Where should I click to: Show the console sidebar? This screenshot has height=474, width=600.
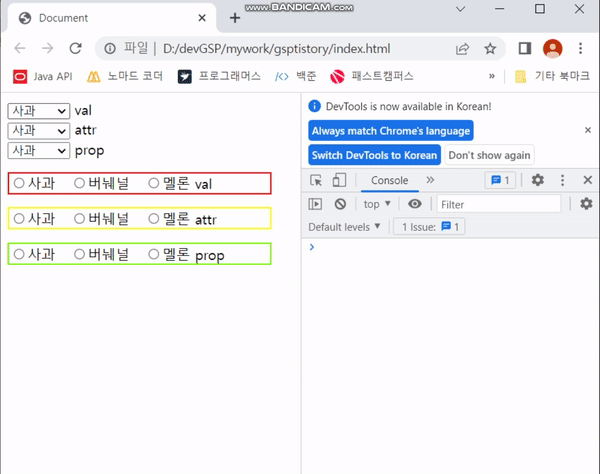[315, 204]
